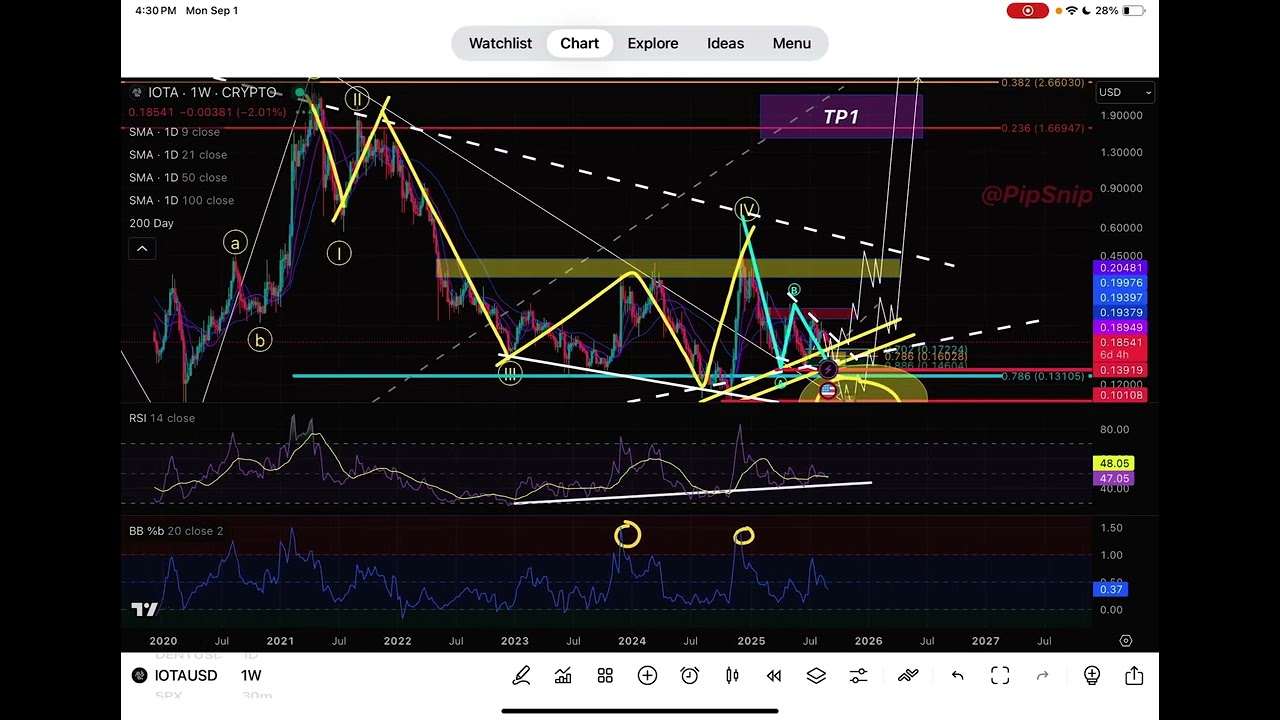
Task: Open the candlestick chart type icon
Action: (x=732, y=676)
